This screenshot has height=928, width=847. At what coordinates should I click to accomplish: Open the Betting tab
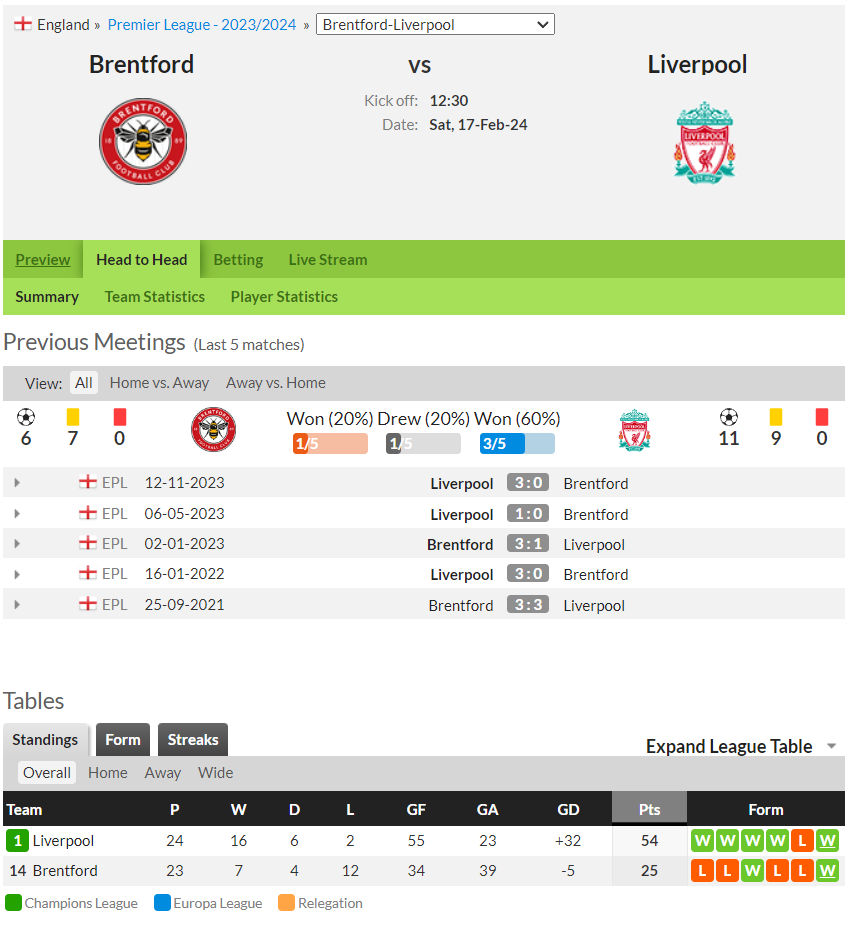pyautogui.click(x=238, y=260)
